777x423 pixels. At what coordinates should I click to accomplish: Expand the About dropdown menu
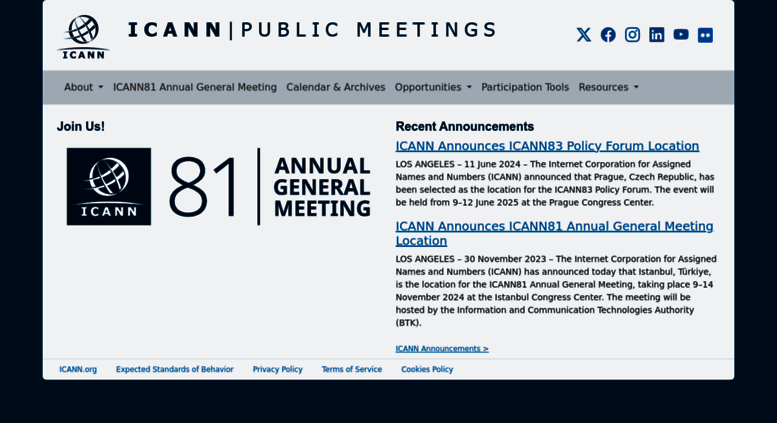[x=83, y=87]
